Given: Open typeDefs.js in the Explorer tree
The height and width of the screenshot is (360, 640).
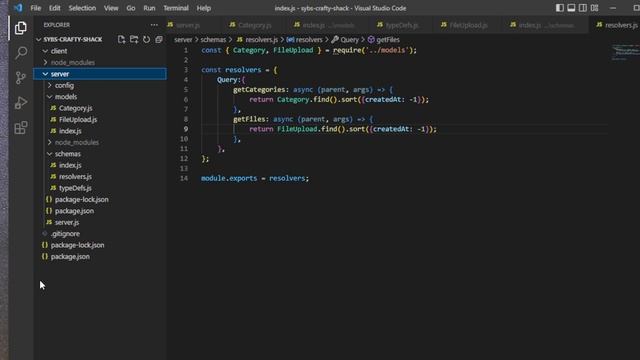Looking at the screenshot, I should (75, 188).
